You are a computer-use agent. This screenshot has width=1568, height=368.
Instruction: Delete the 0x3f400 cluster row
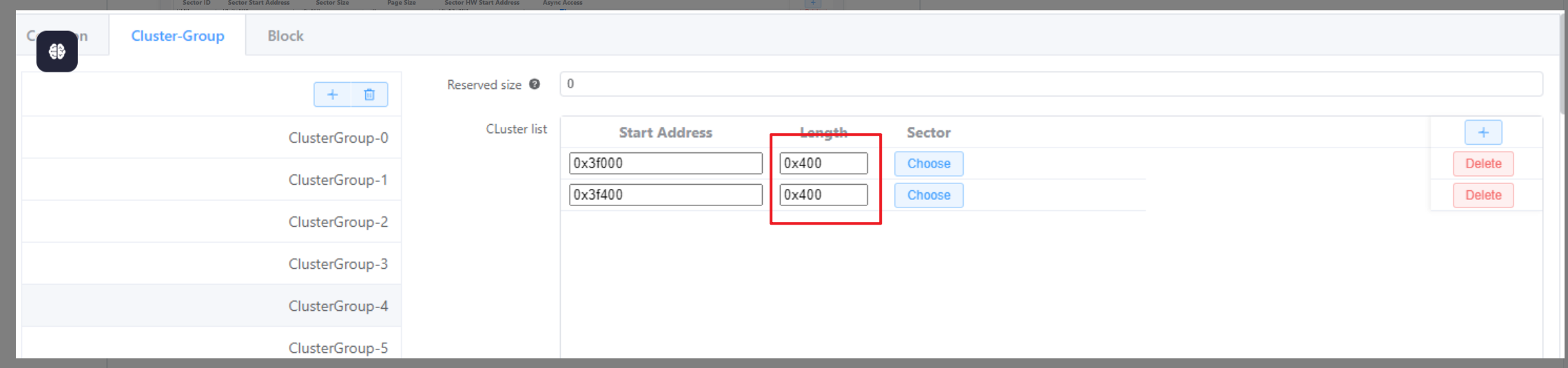1483,195
